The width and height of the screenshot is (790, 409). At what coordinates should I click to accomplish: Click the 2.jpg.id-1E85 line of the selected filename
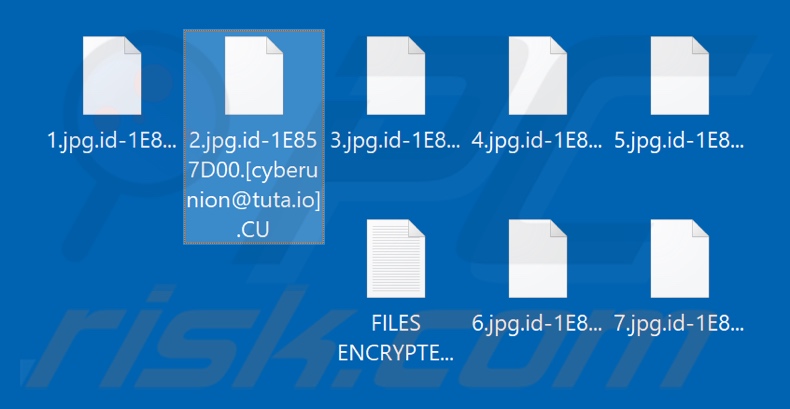coord(254,143)
